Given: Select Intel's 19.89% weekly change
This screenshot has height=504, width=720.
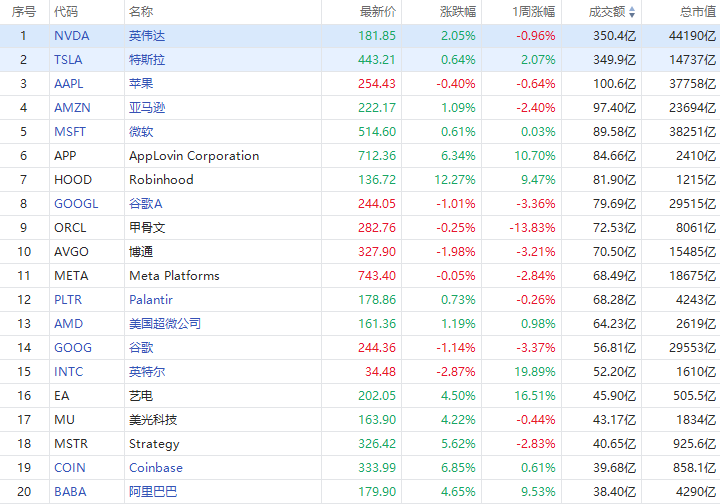Looking at the screenshot, I should click(x=535, y=372).
